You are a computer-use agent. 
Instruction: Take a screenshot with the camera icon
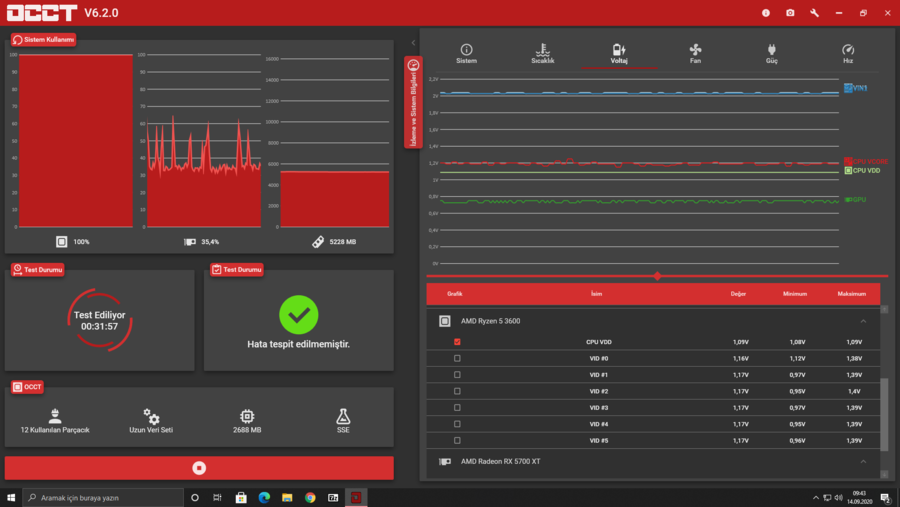pos(790,13)
